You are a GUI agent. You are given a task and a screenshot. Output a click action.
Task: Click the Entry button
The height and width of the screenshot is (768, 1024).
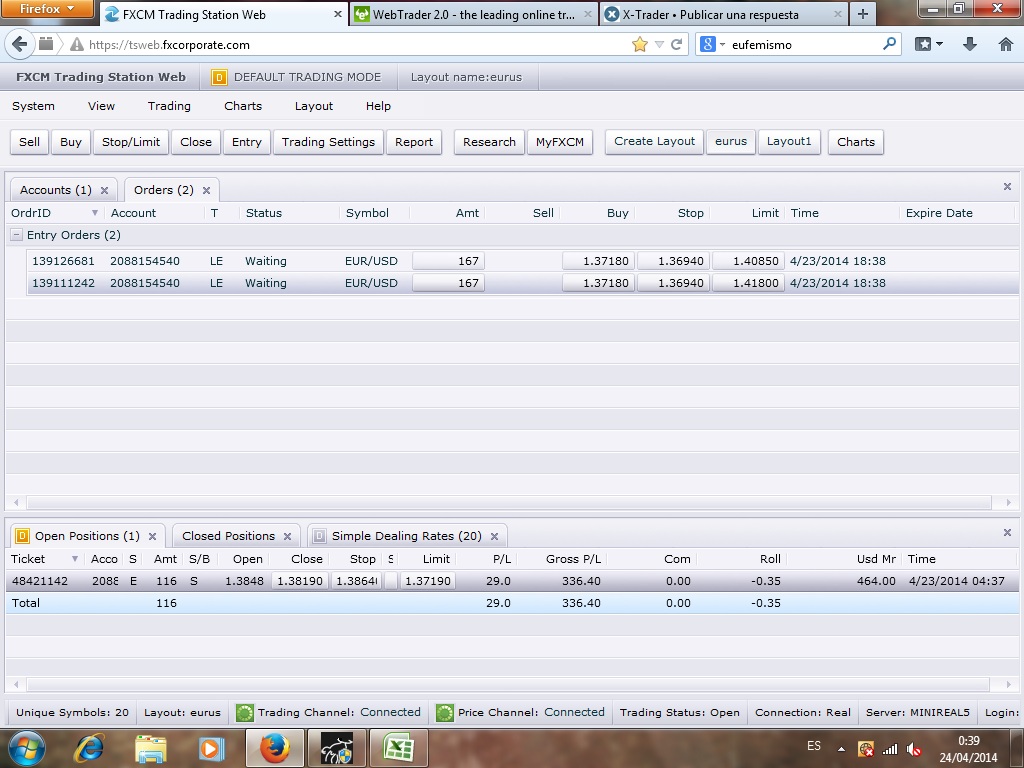pyautogui.click(x=247, y=142)
